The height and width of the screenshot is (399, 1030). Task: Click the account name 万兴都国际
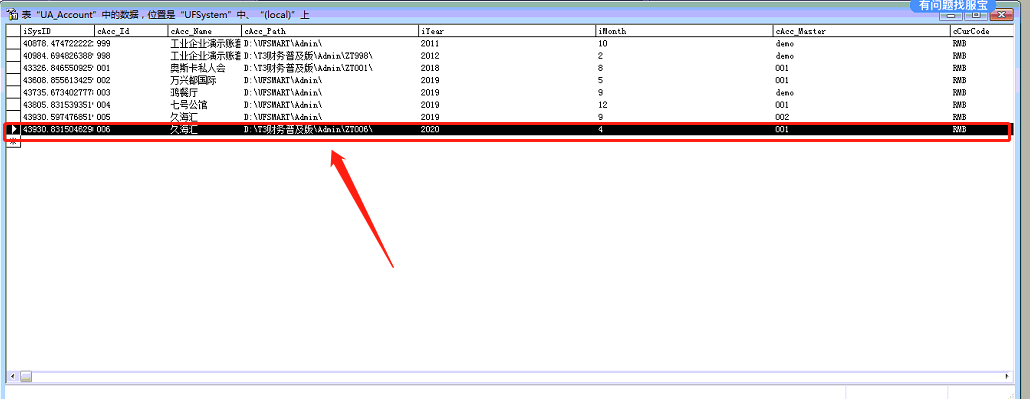193,80
